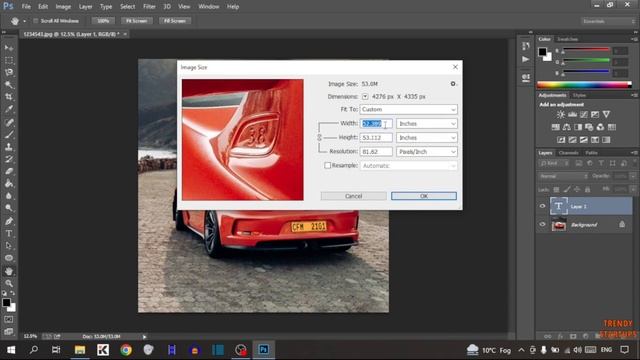Select the Healing Brush tool
Screen dimensions: 640x360
tap(9, 122)
